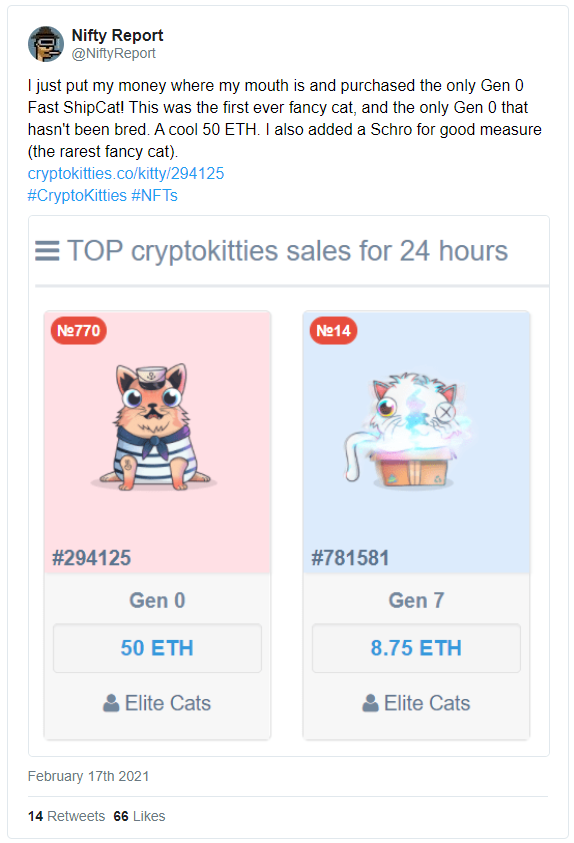Click the February 17th 2021 timestamp

click(88, 776)
